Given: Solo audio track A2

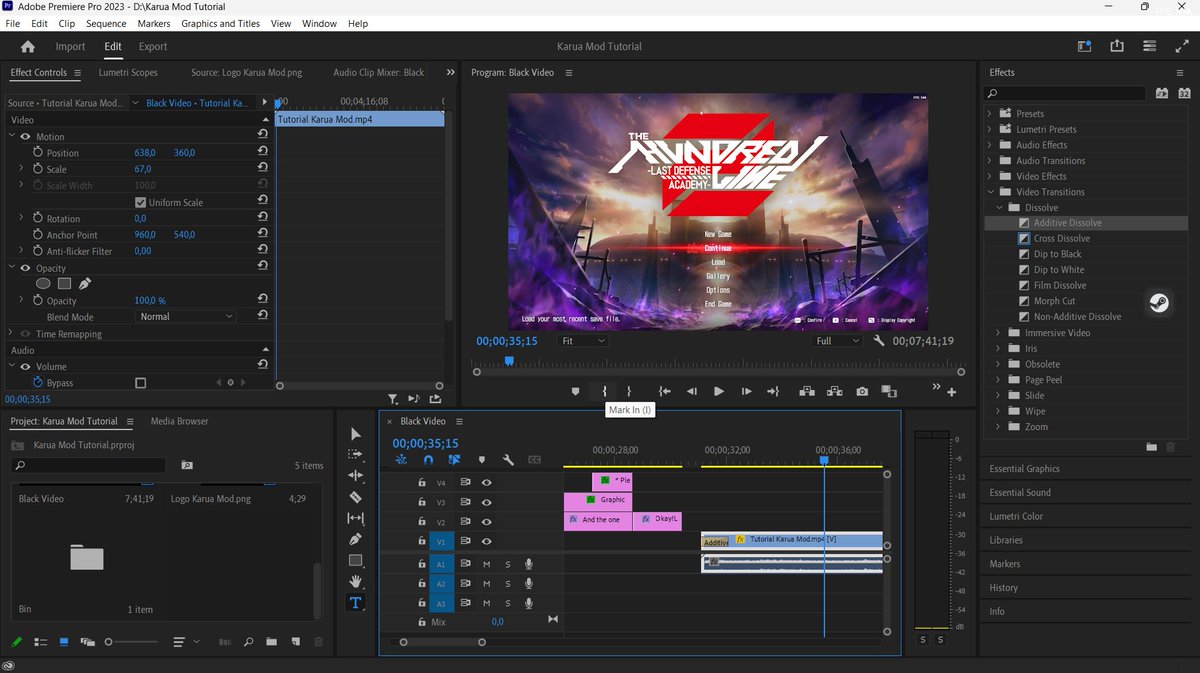Looking at the screenshot, I should pos(508,583).
